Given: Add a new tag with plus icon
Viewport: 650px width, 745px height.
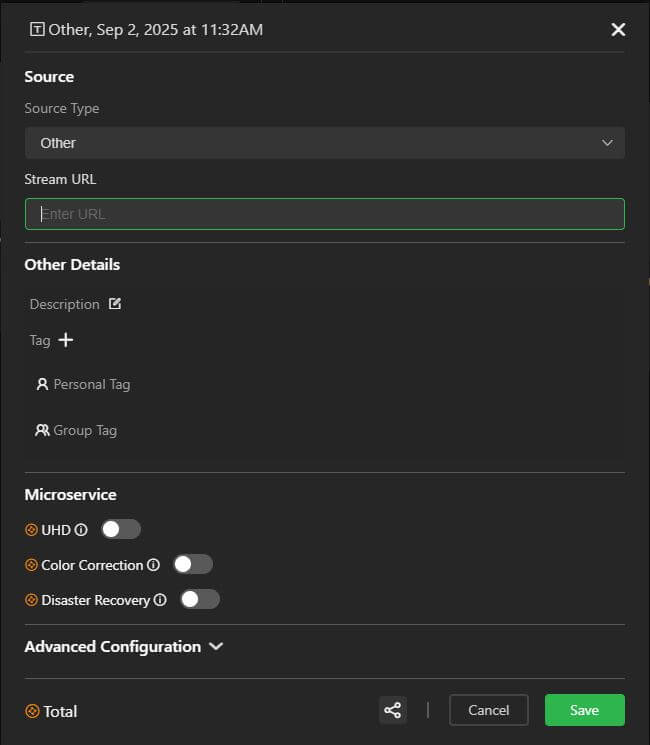Looking at the screenshot, I should click(x=66, y=340).
